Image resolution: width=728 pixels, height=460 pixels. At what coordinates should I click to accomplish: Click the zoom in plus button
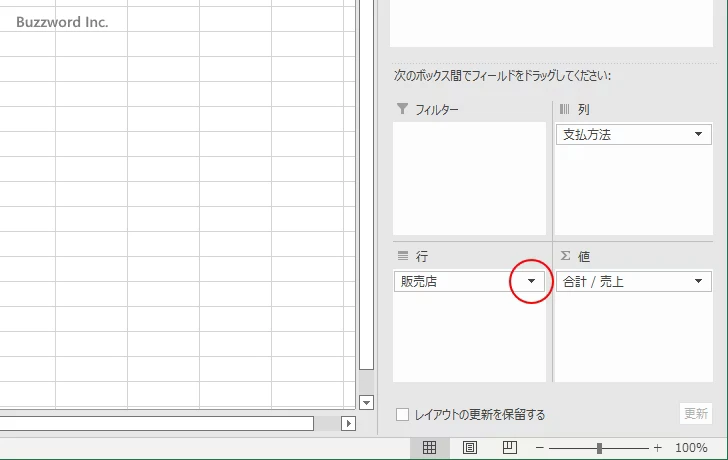(x=657, y=448)
